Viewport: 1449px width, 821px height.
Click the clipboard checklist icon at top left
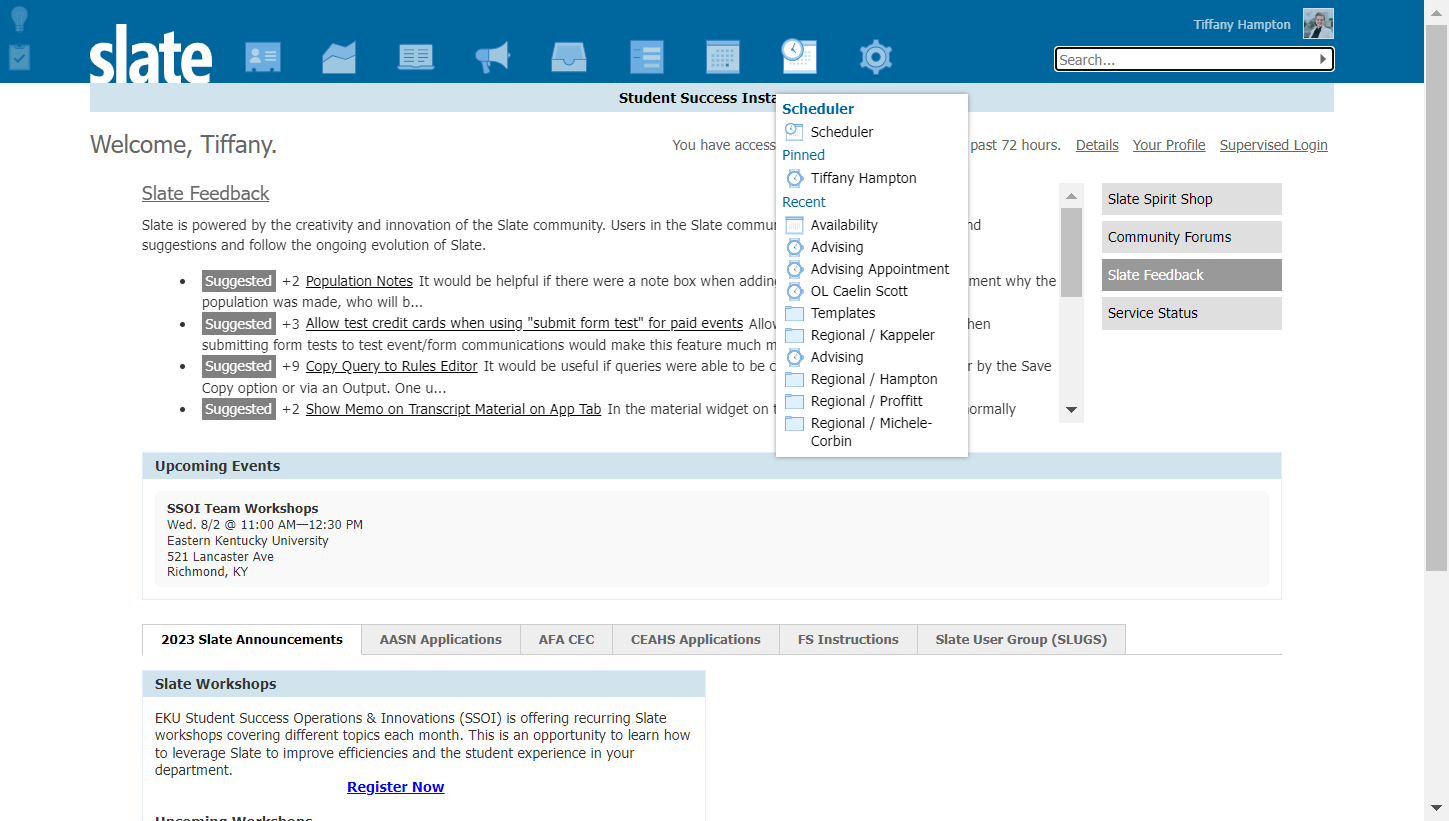coord(19,56)
